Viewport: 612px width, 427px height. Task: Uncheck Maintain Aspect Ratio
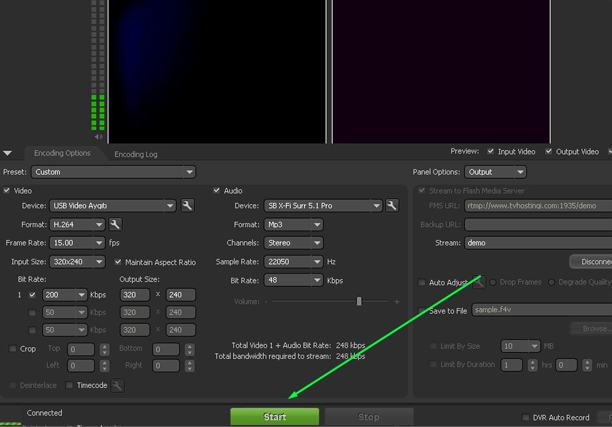point(118,262)
